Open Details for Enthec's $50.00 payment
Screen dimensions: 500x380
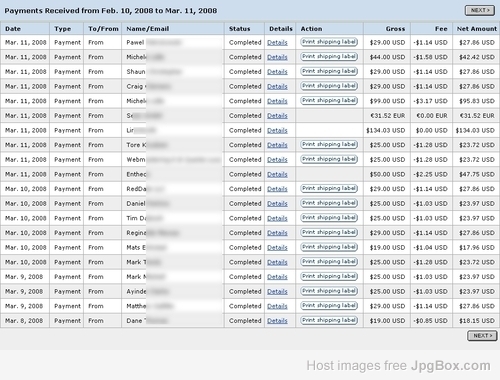click(277, 174)
